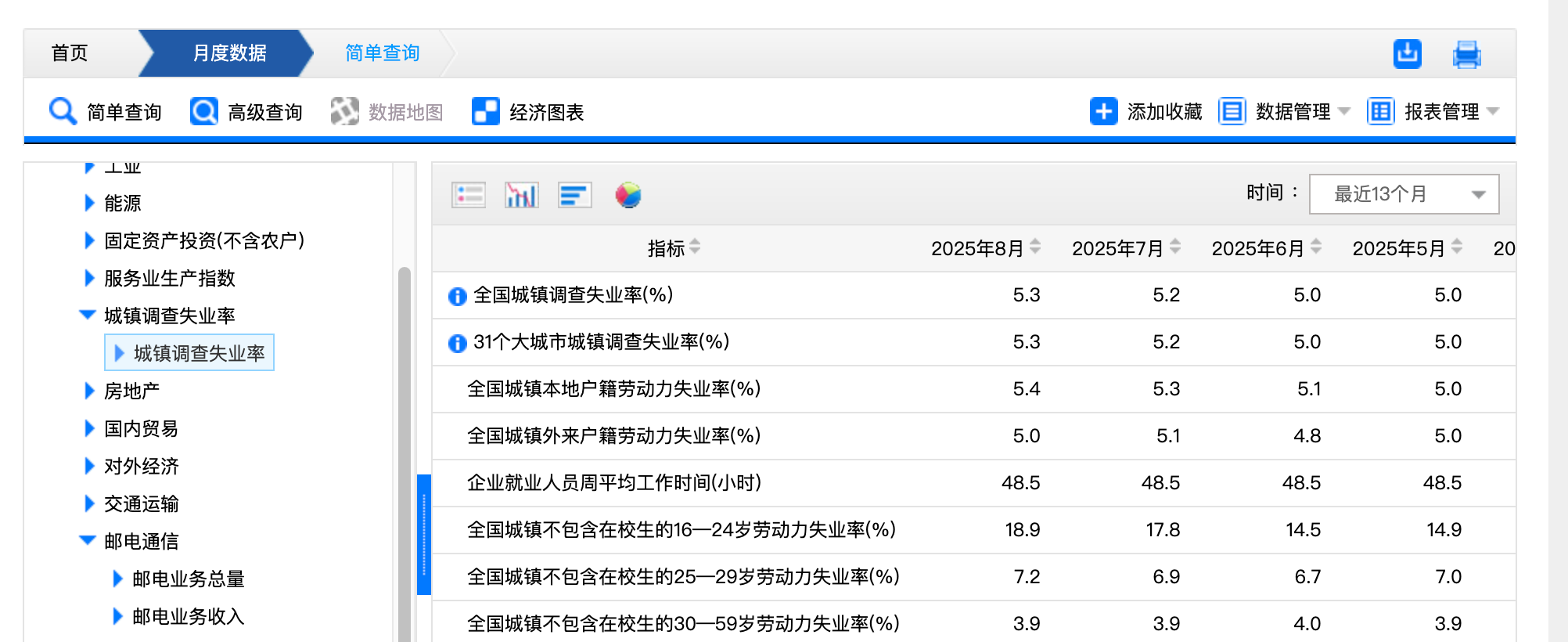Screen dimensions: 1568x642
Task: Click the 14.5 cell under 2025年6月
Action: (1304, 530)
